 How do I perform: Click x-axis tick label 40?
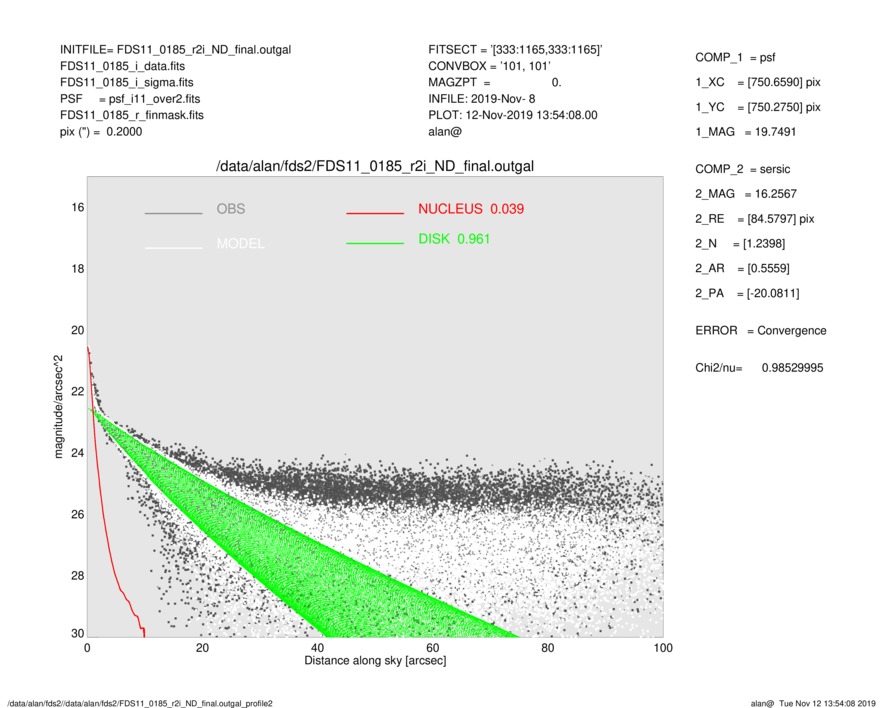point(317,648)
